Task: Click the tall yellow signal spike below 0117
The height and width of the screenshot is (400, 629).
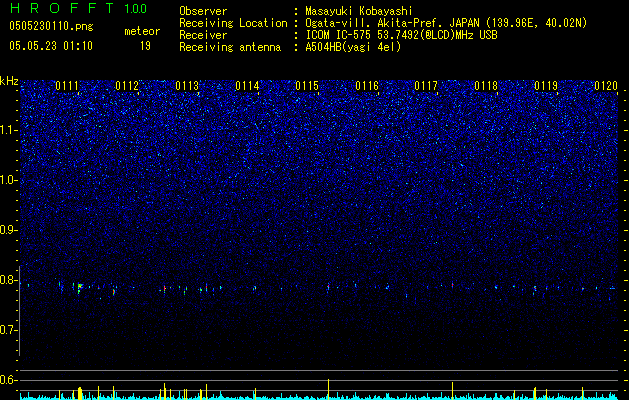Action: [452, 390]
